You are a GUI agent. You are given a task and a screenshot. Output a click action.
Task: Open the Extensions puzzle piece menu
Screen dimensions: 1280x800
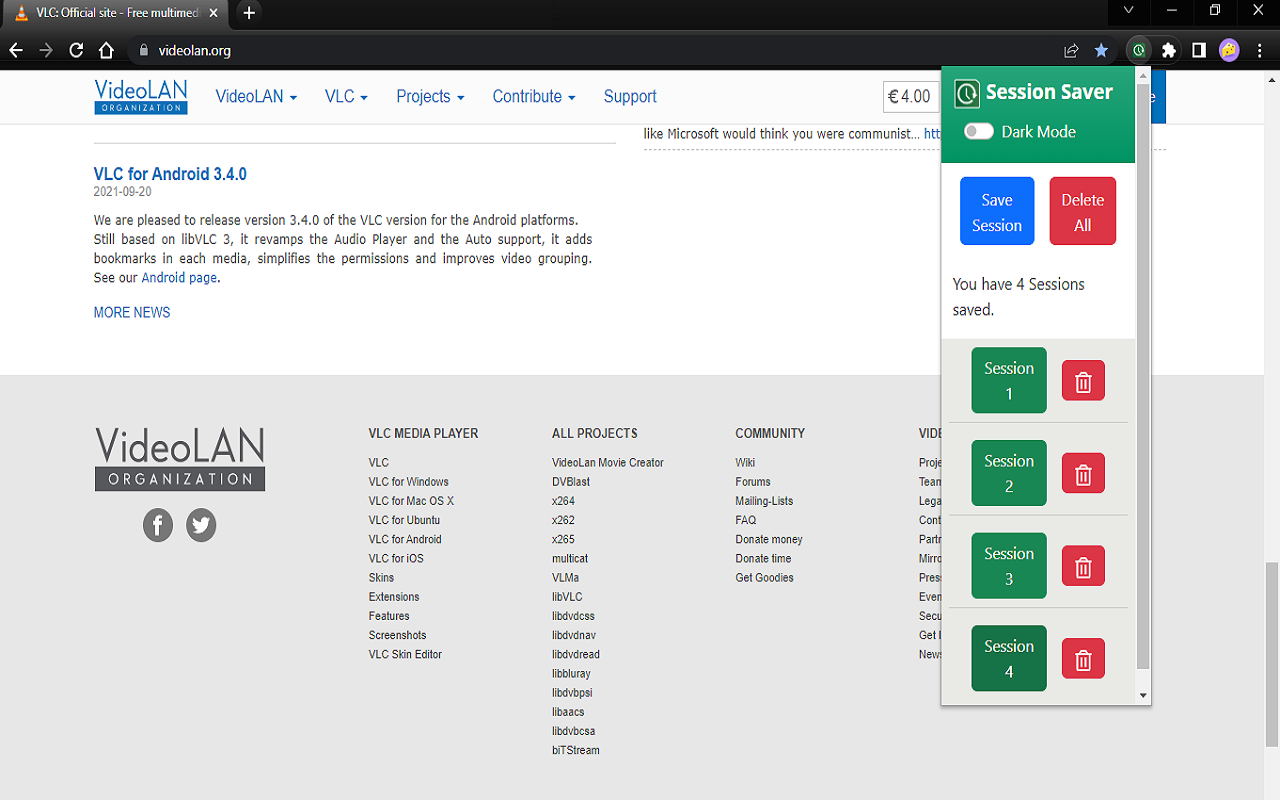pyautogui.click(x=1168, y=50)
